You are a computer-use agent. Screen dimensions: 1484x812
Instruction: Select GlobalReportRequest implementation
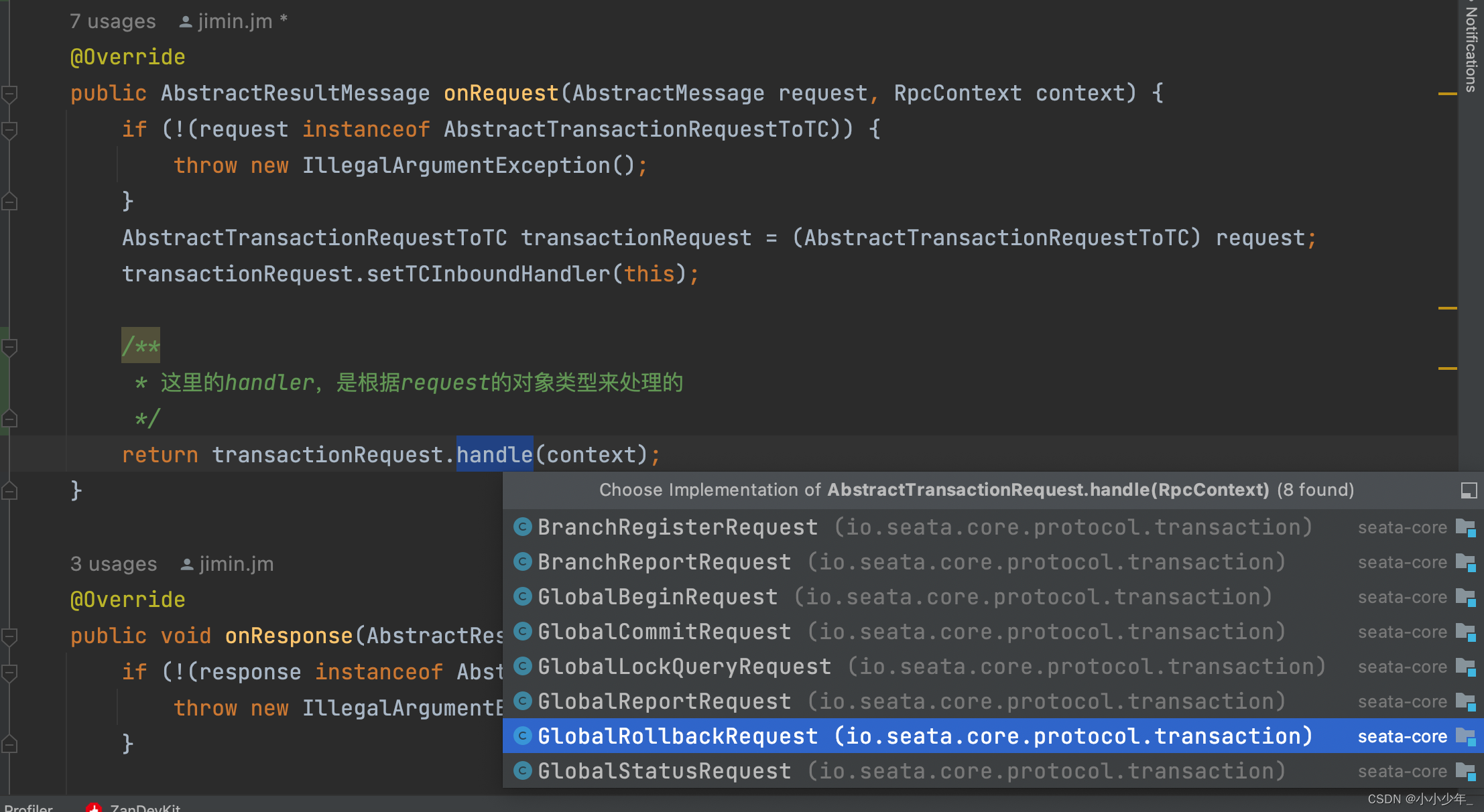tap(993, 701)
